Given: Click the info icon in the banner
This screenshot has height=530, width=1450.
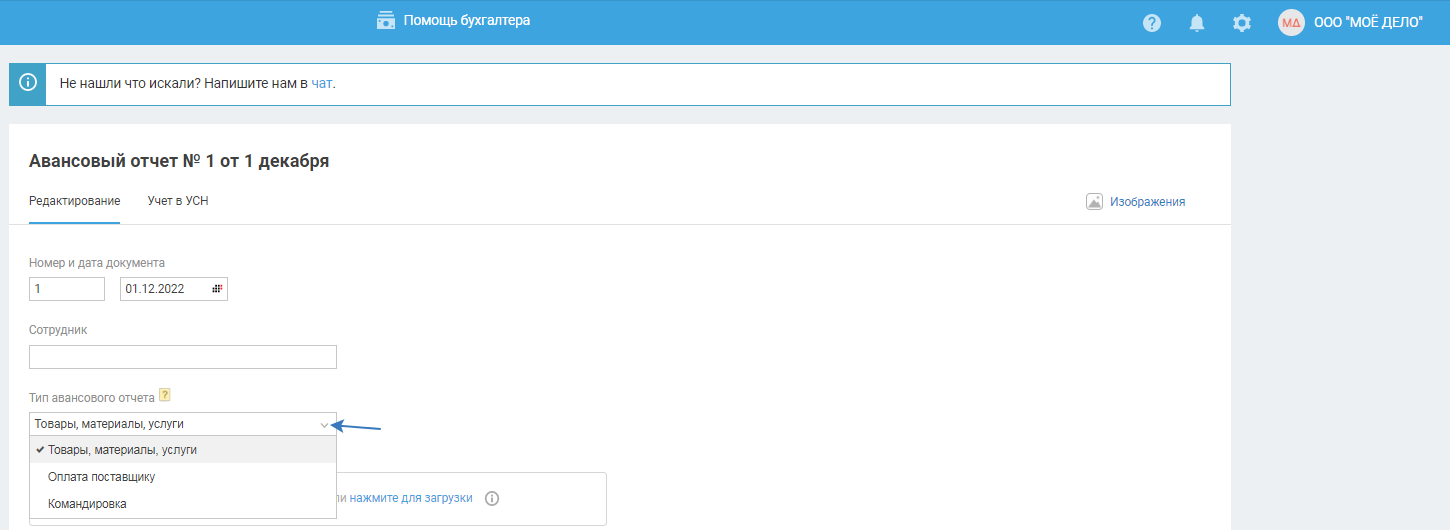Looking at the screenshot, I should pyautogui.click(x=28, y=83).
